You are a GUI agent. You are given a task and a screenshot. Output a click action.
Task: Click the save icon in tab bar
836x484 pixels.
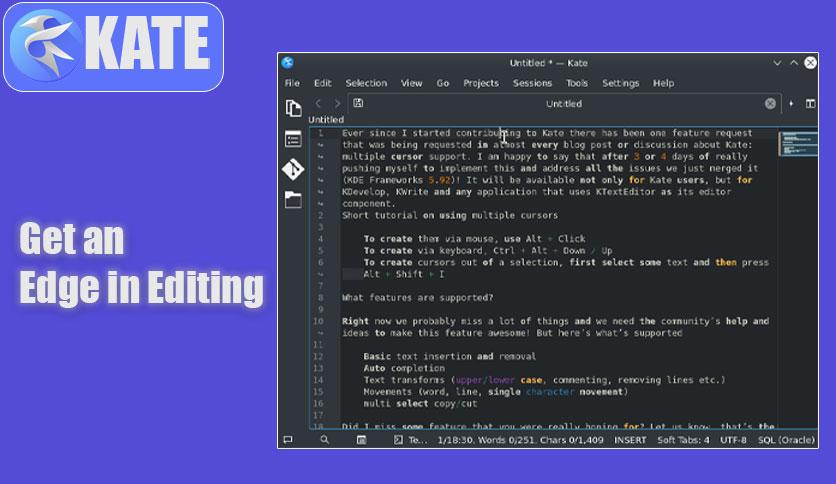click(358, 103)
